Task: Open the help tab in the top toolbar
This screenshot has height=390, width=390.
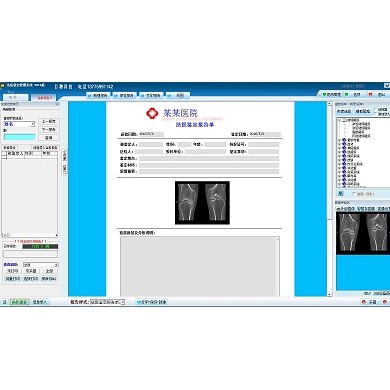Action: [x=177, y=96]
